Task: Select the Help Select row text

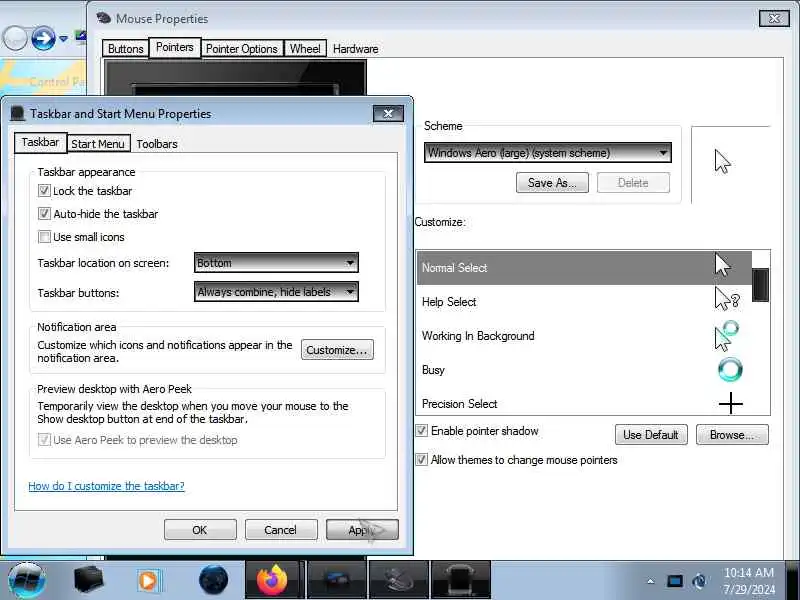Action: click(449, 302)
